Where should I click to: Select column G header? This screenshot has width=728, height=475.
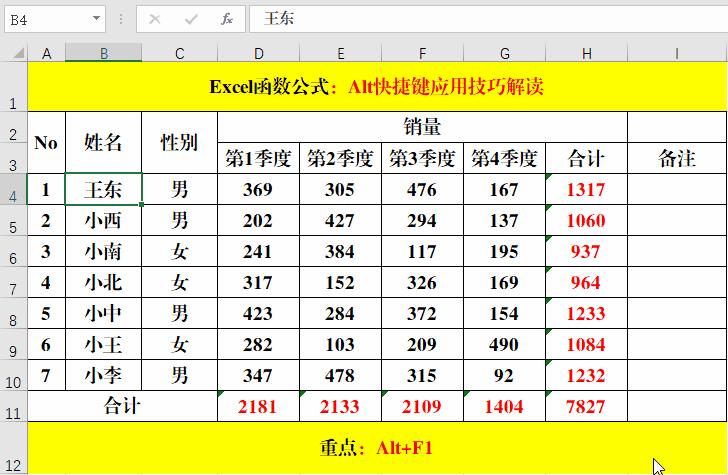pyautogui.click(x=504, y=53)
